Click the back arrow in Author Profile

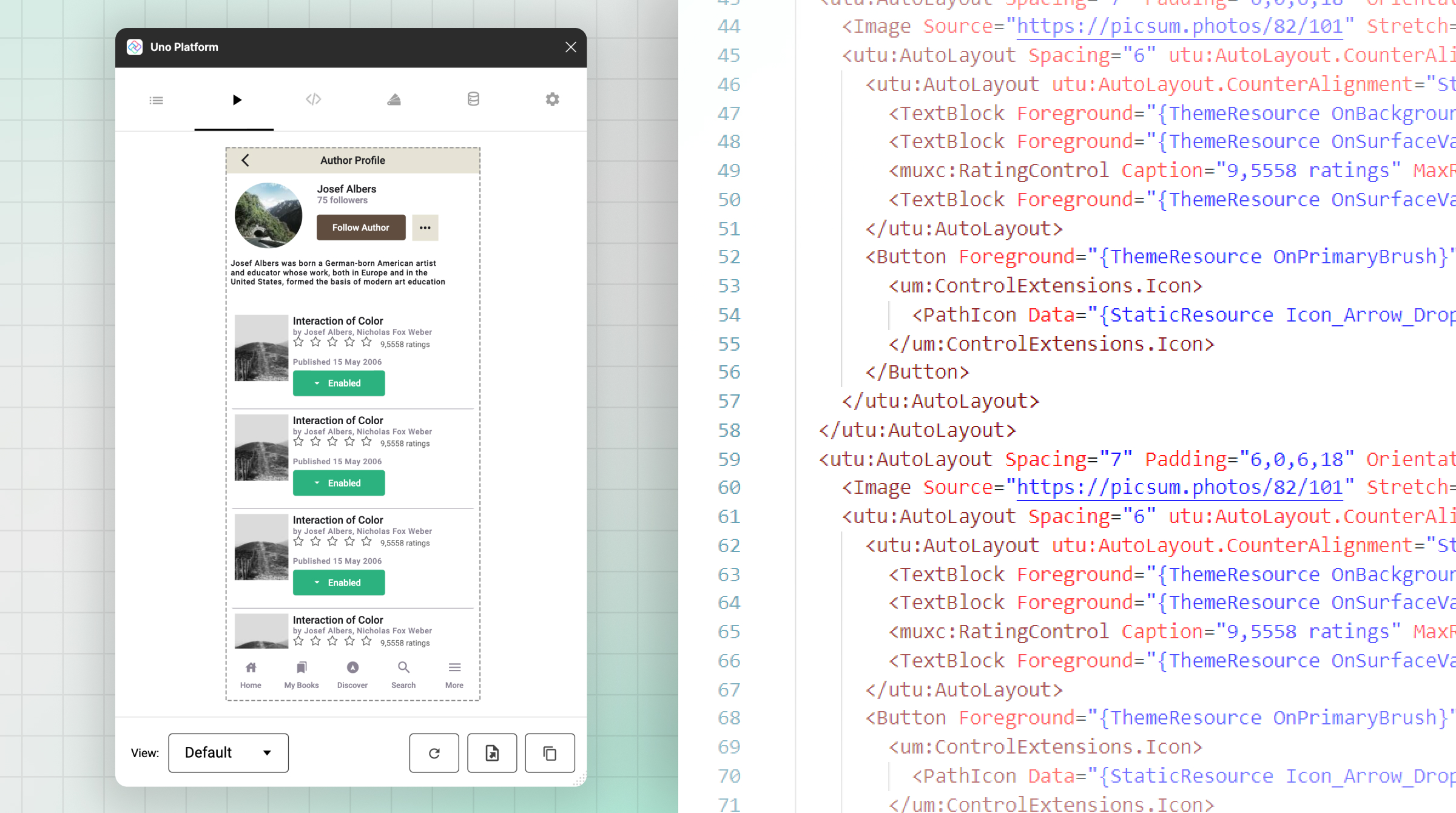pyautogui.click(x=245, y=160)
